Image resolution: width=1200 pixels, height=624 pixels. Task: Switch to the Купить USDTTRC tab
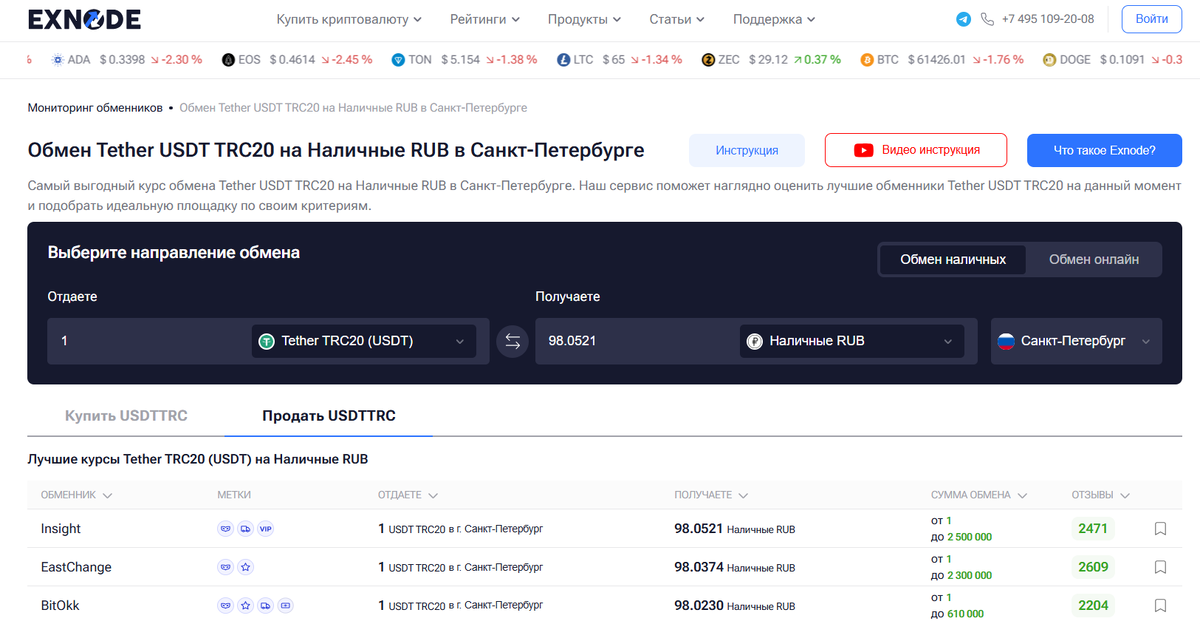[x=126, y=415]
